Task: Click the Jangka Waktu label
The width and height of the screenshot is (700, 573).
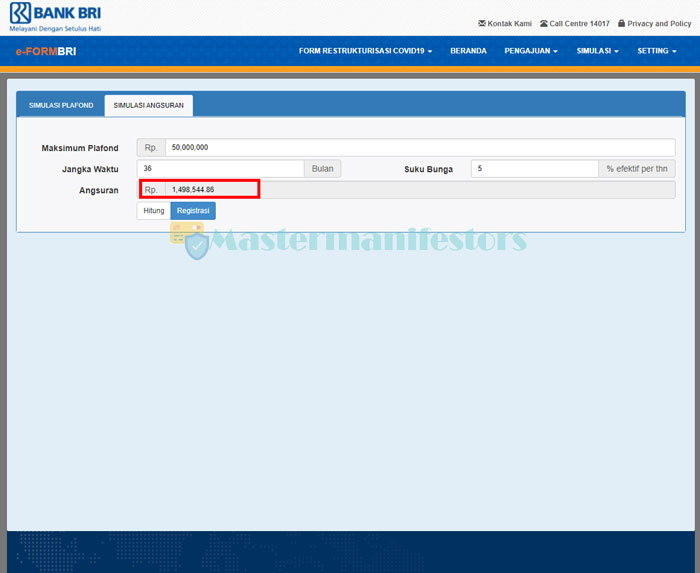Action: (x=90, y=169)
